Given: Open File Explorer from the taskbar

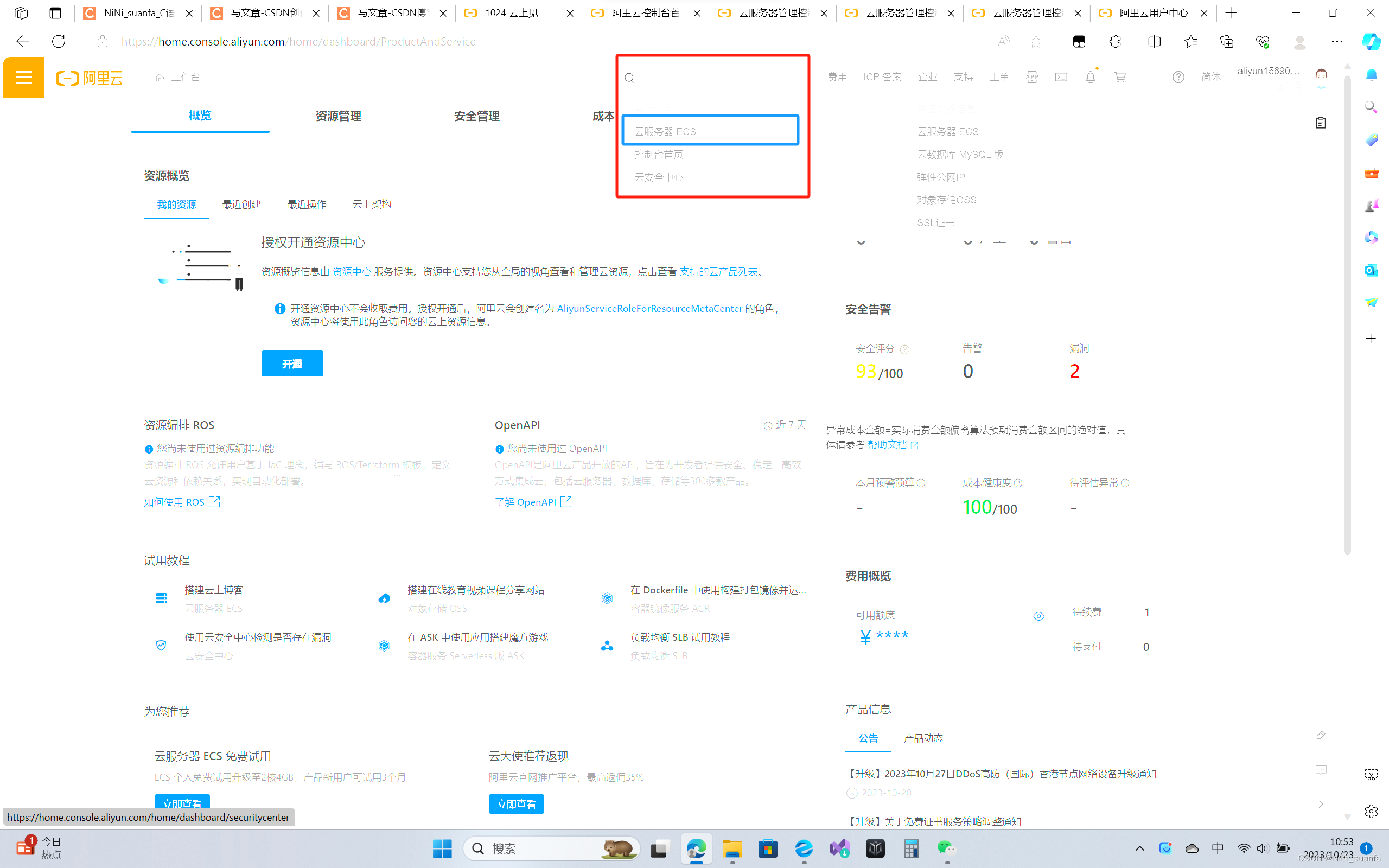Looking at the screenshot, I should (732, 848).
